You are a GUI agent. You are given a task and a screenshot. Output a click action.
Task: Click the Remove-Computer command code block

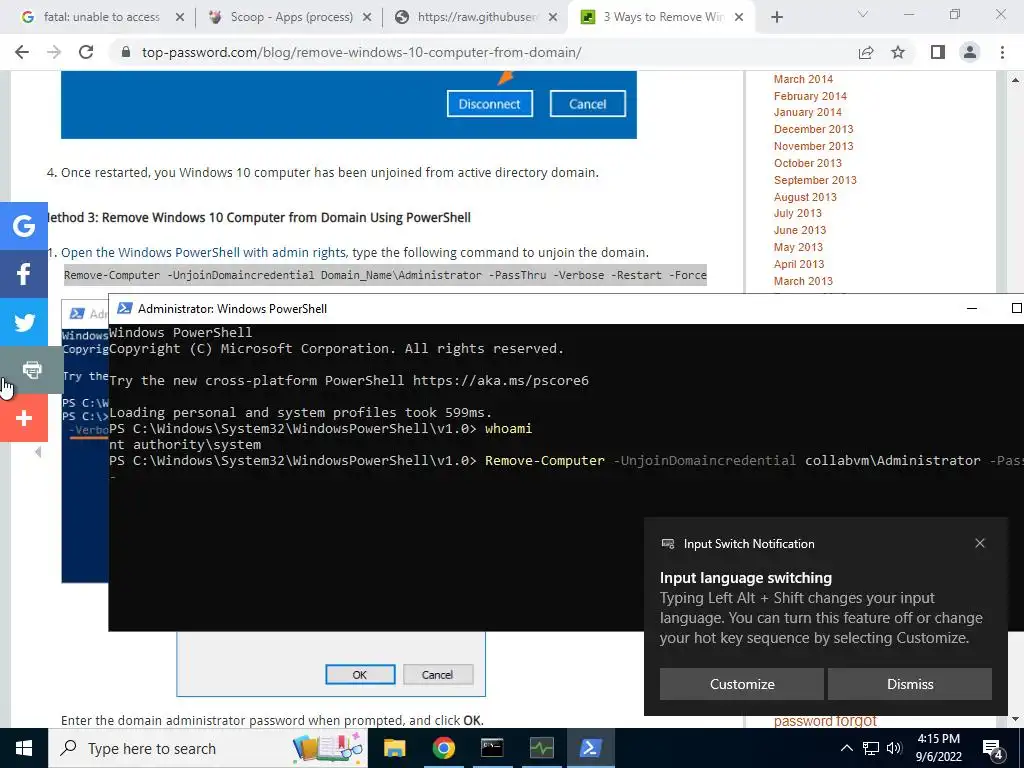(385, 275)
